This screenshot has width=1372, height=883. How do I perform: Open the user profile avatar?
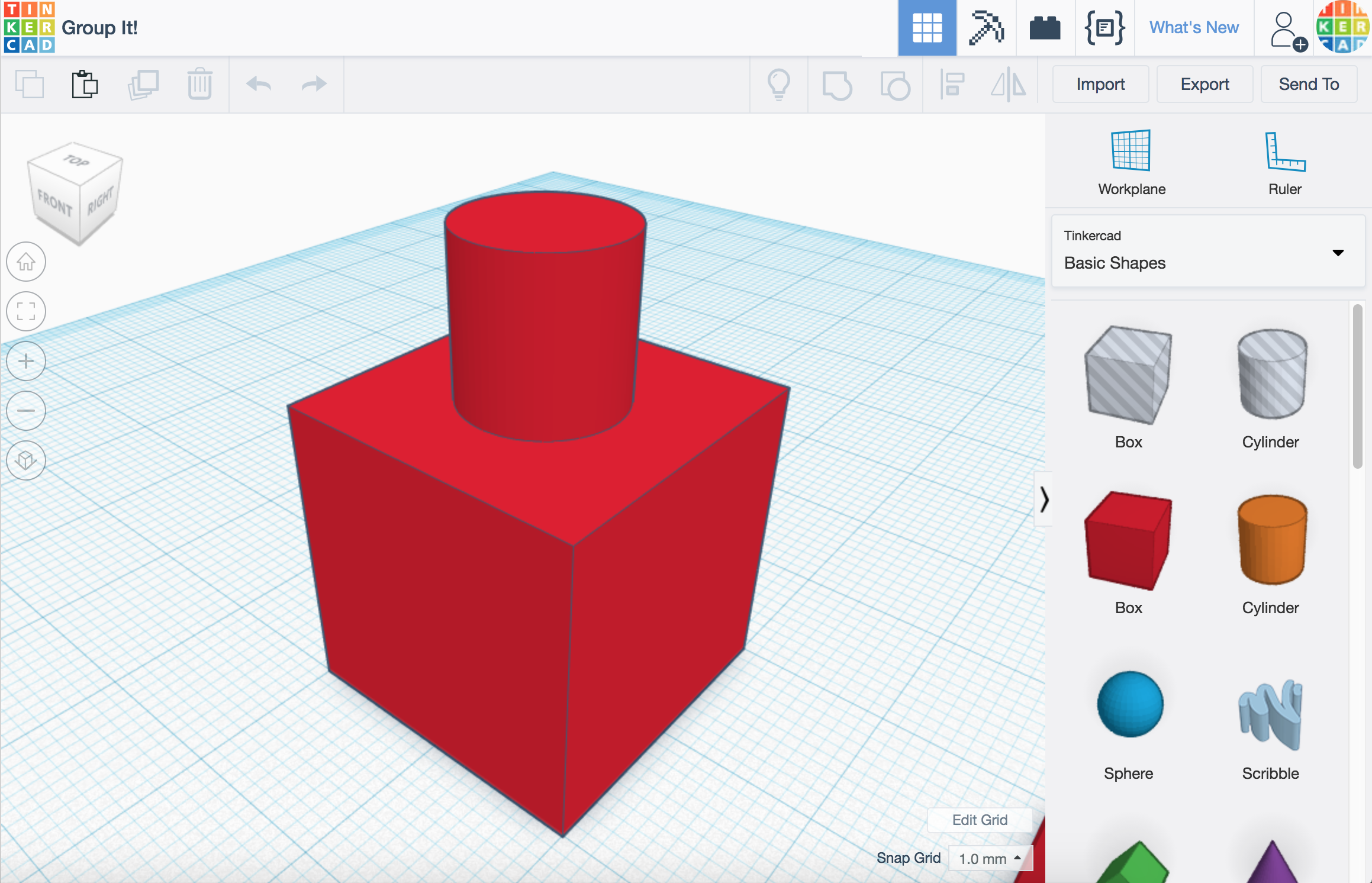tap(1342, 27)
